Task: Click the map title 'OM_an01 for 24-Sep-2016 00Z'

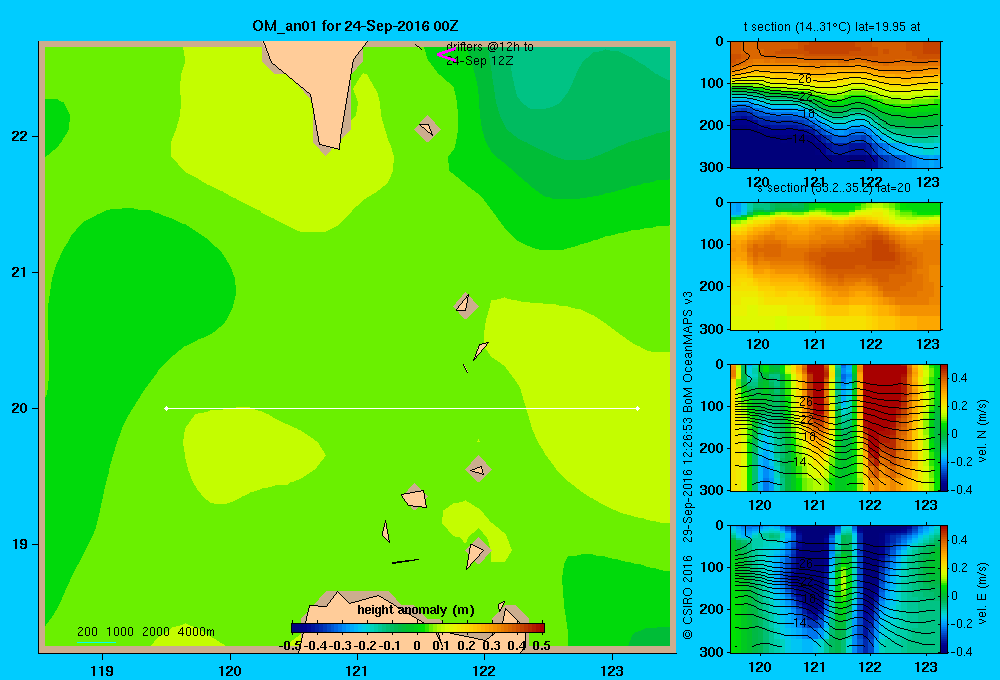Action: (x=355, y=26)
